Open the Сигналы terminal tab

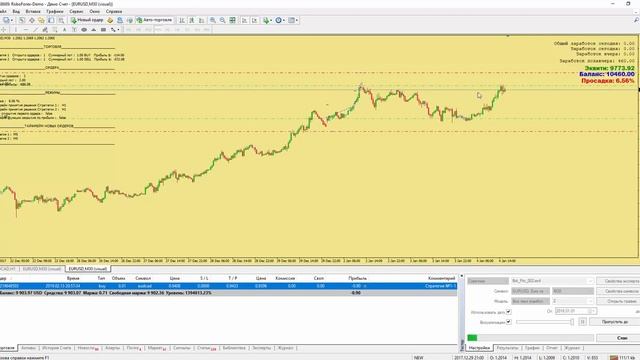coord(182,348)
